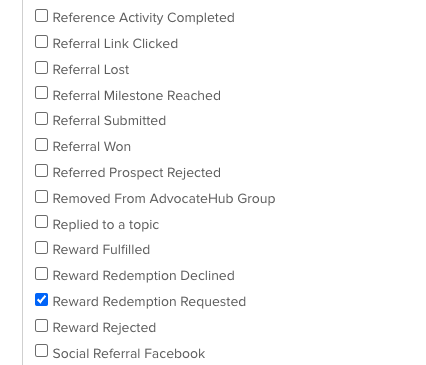Enable the Referral Link Clicked option
Screen dimensions: 426x365
pos(41,42)
